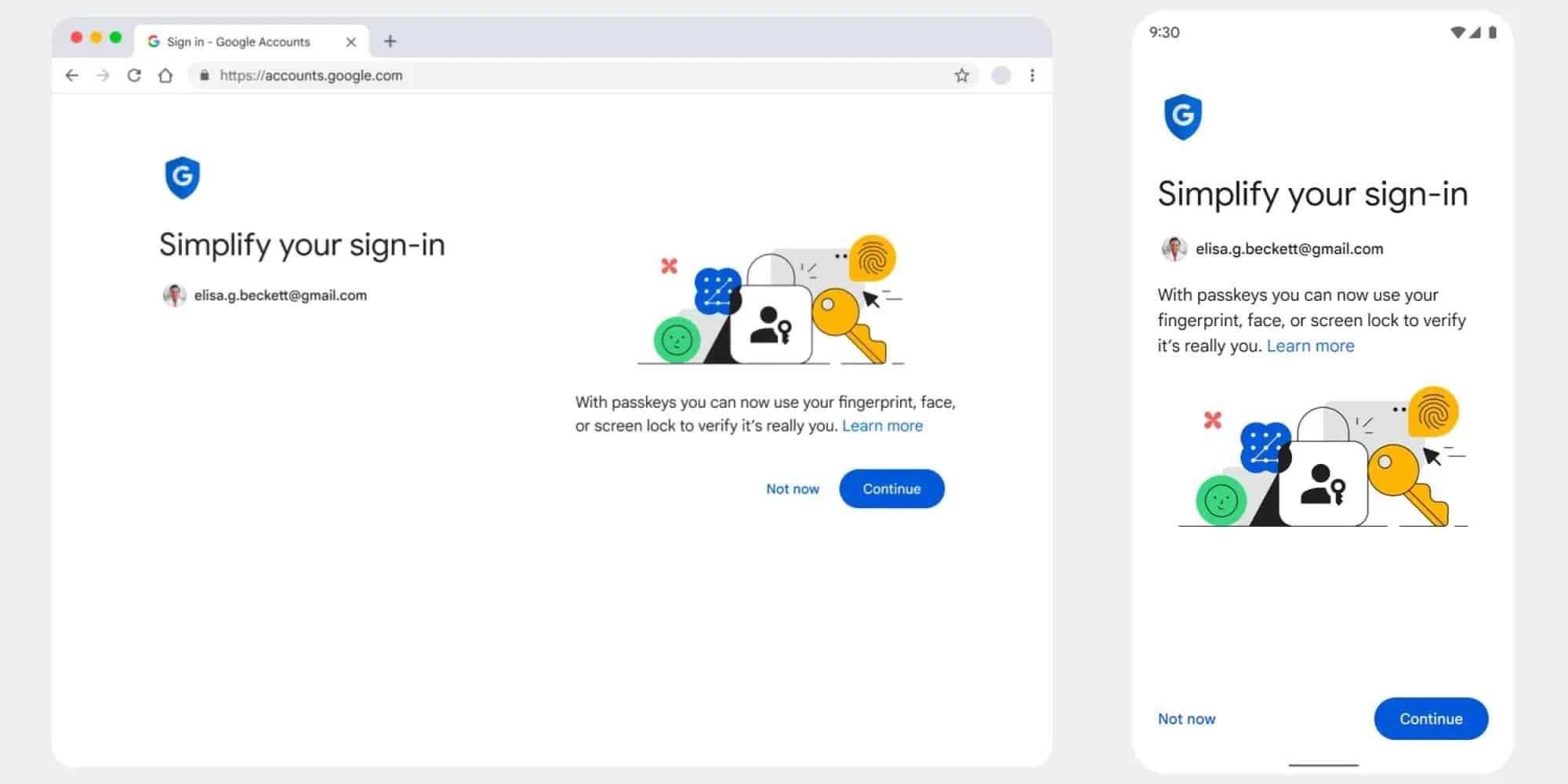Click the Google shield logo on the phone screen
The height and width of the screenshot is (784, 1568).
(x=1182, y=116)
